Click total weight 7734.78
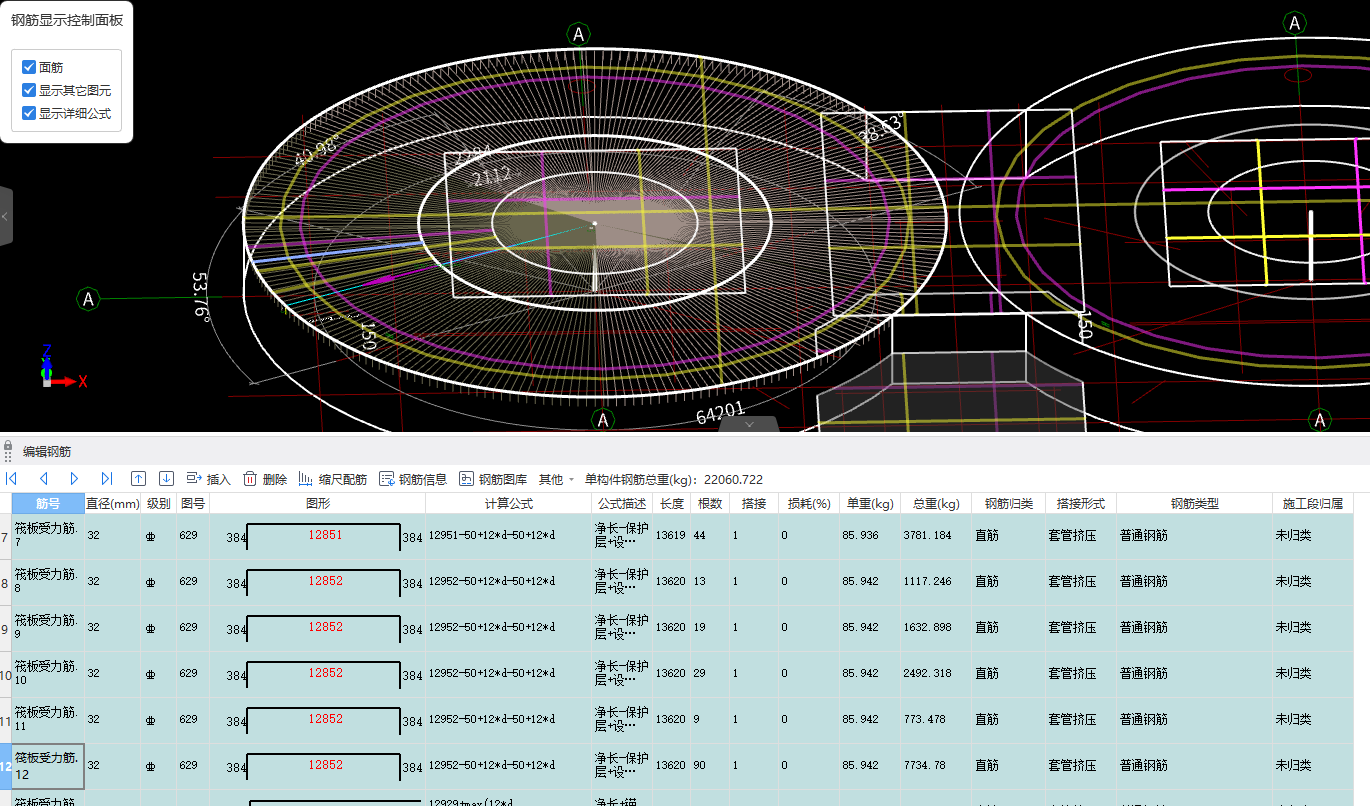Viewport: 1370px width, 806px height. coord(925,766)
